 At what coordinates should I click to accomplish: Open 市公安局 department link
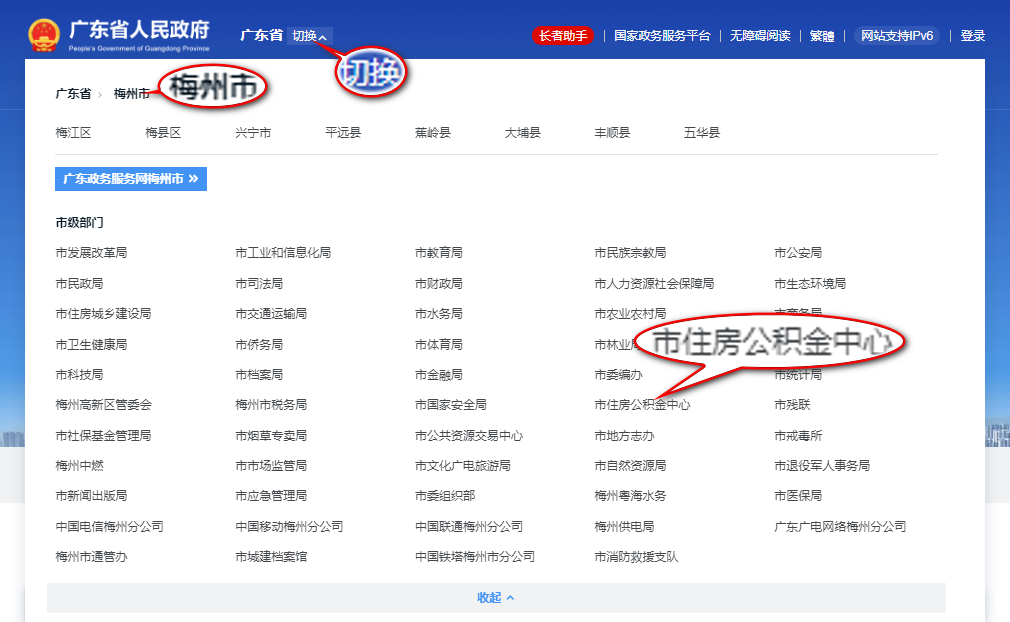point(798,253)
